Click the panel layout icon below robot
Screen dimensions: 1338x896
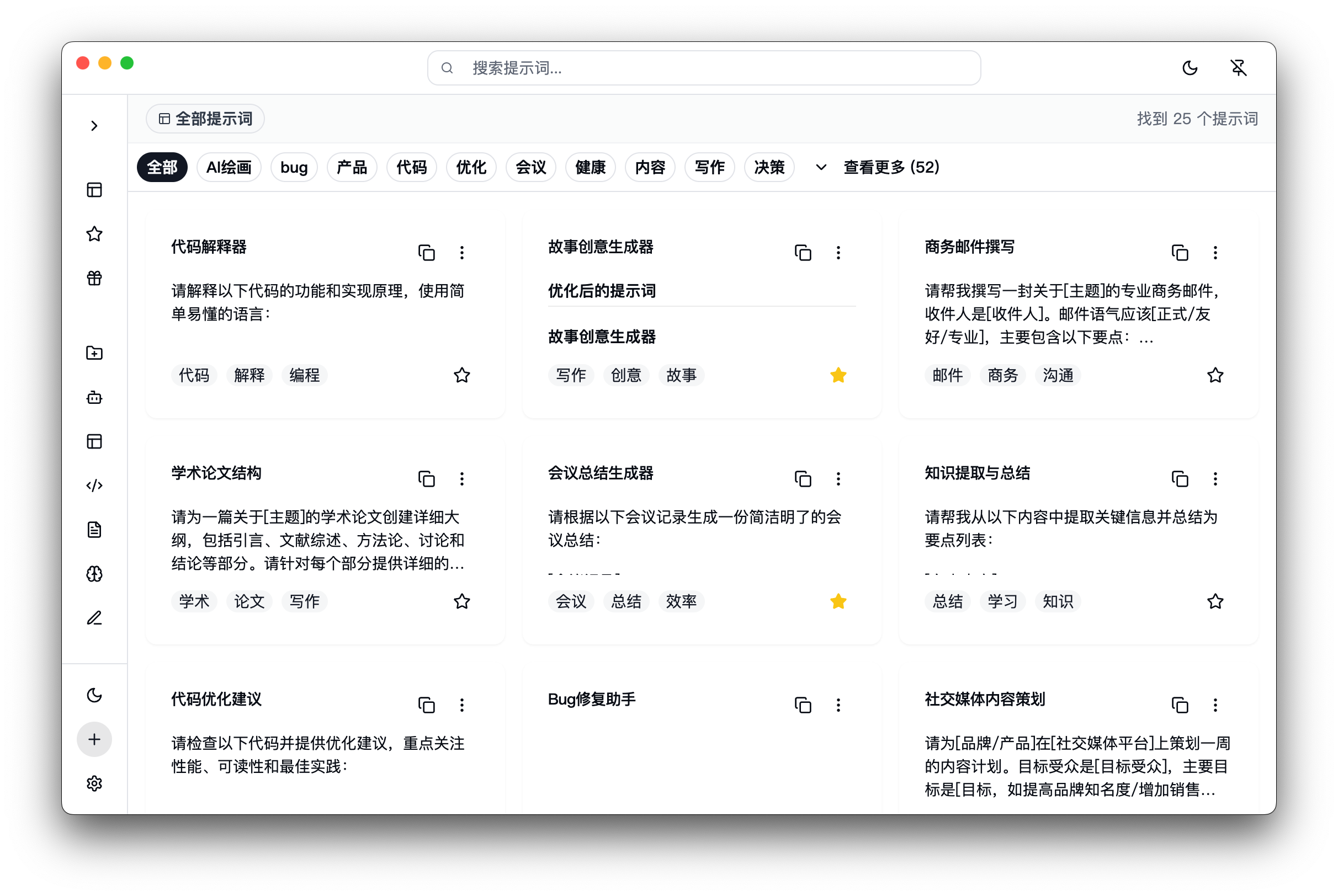coord(94,441)
